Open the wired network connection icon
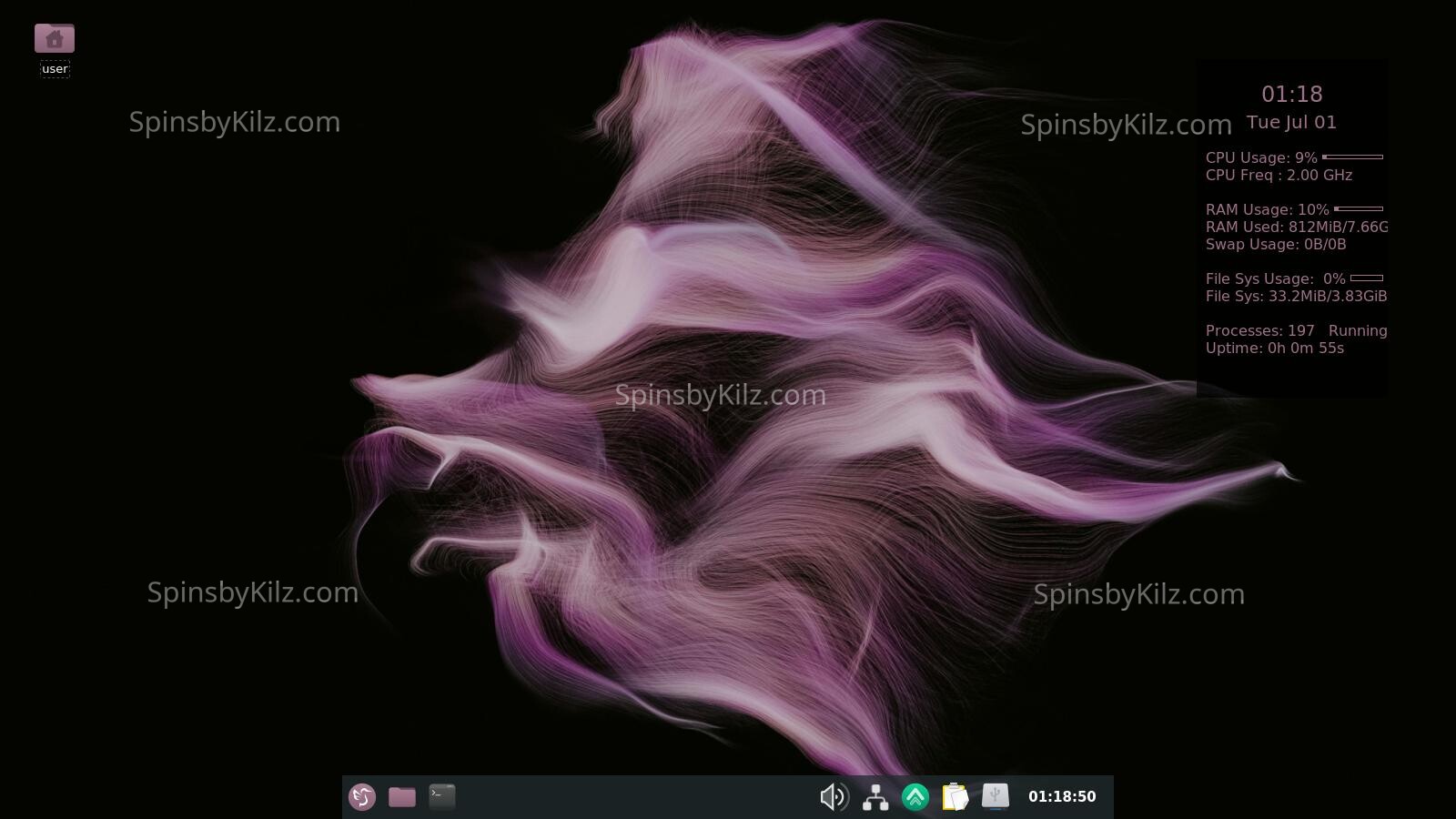This screenshot has height=819, width=1456. (x=875, y=797)
